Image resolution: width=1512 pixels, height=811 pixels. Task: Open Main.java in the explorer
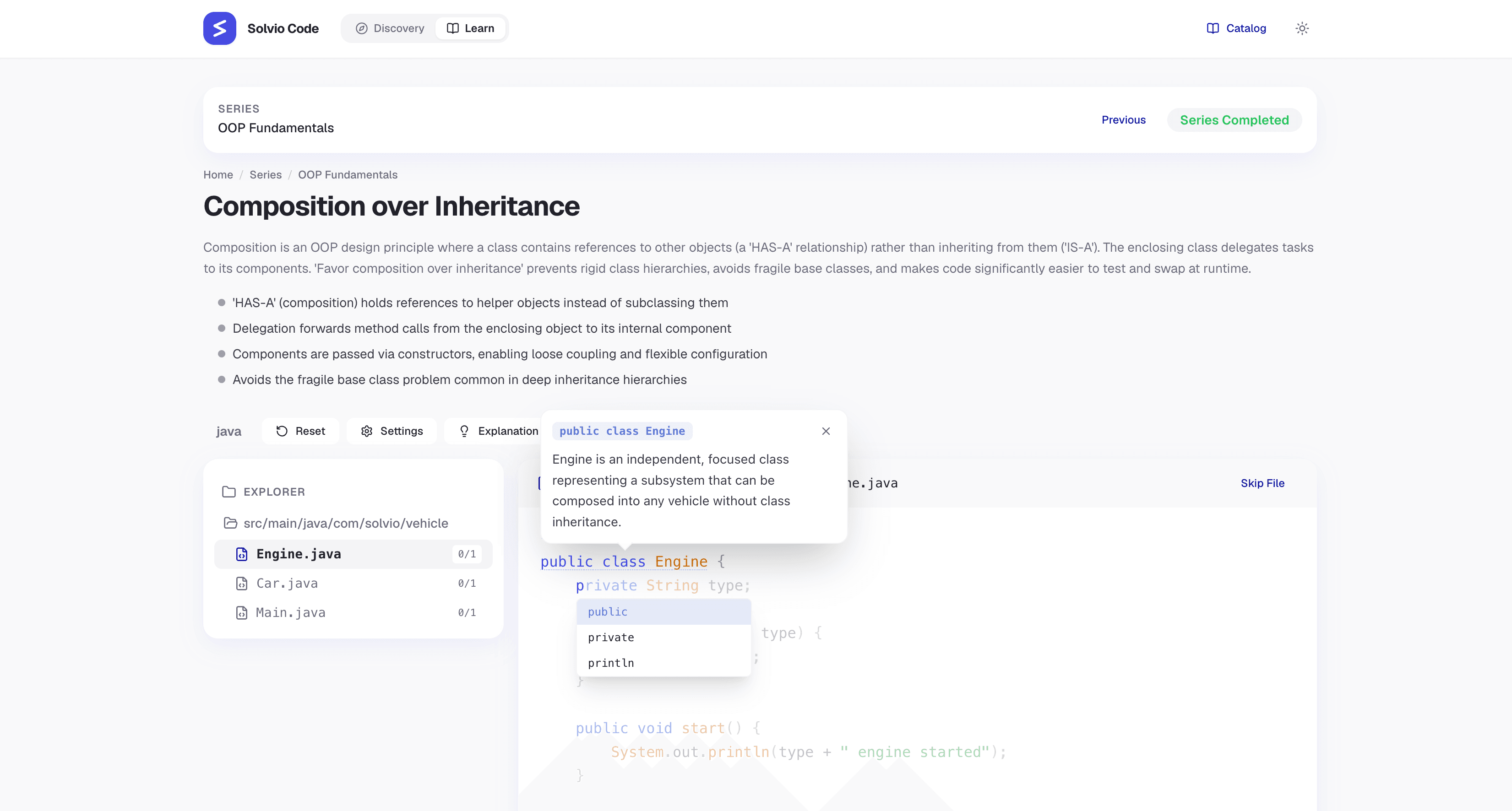[353, 613]
